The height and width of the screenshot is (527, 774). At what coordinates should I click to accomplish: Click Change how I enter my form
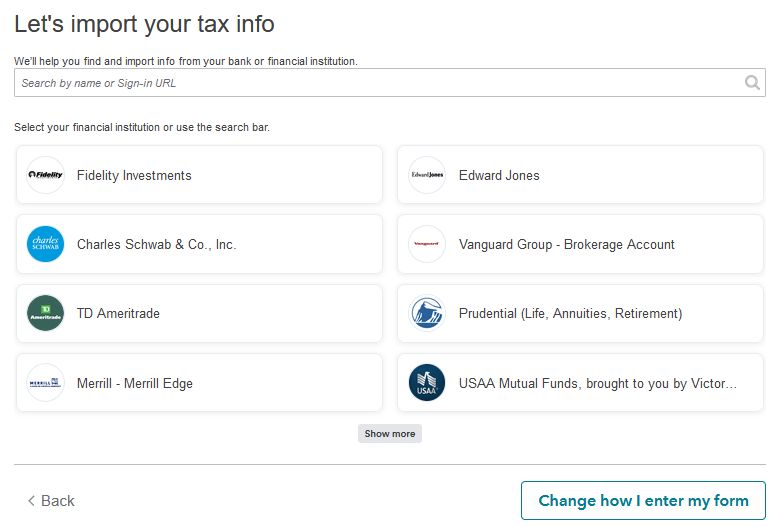coord(643,501)
